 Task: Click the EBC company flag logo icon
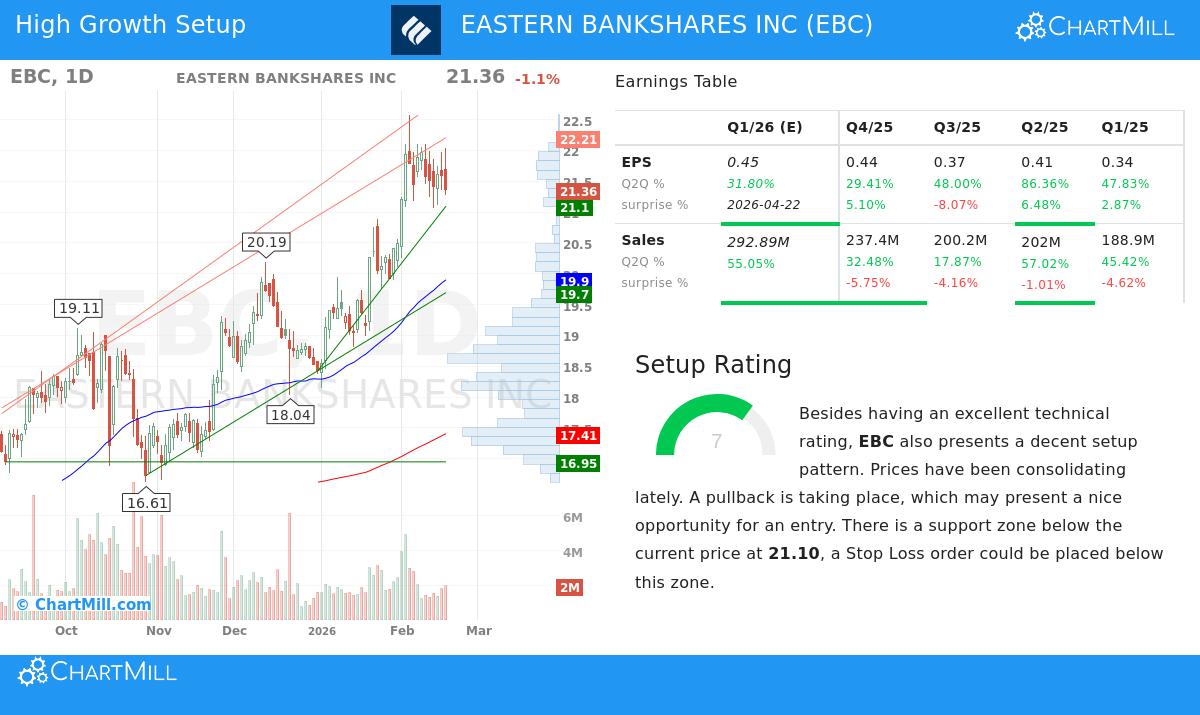click(x=416, y=30)
